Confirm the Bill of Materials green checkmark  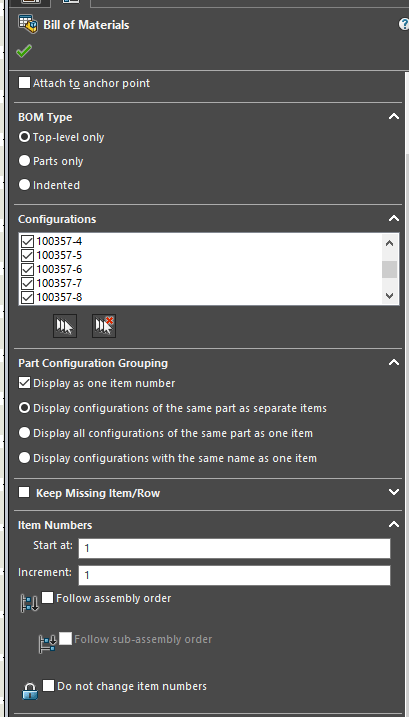tap(24, 51)
